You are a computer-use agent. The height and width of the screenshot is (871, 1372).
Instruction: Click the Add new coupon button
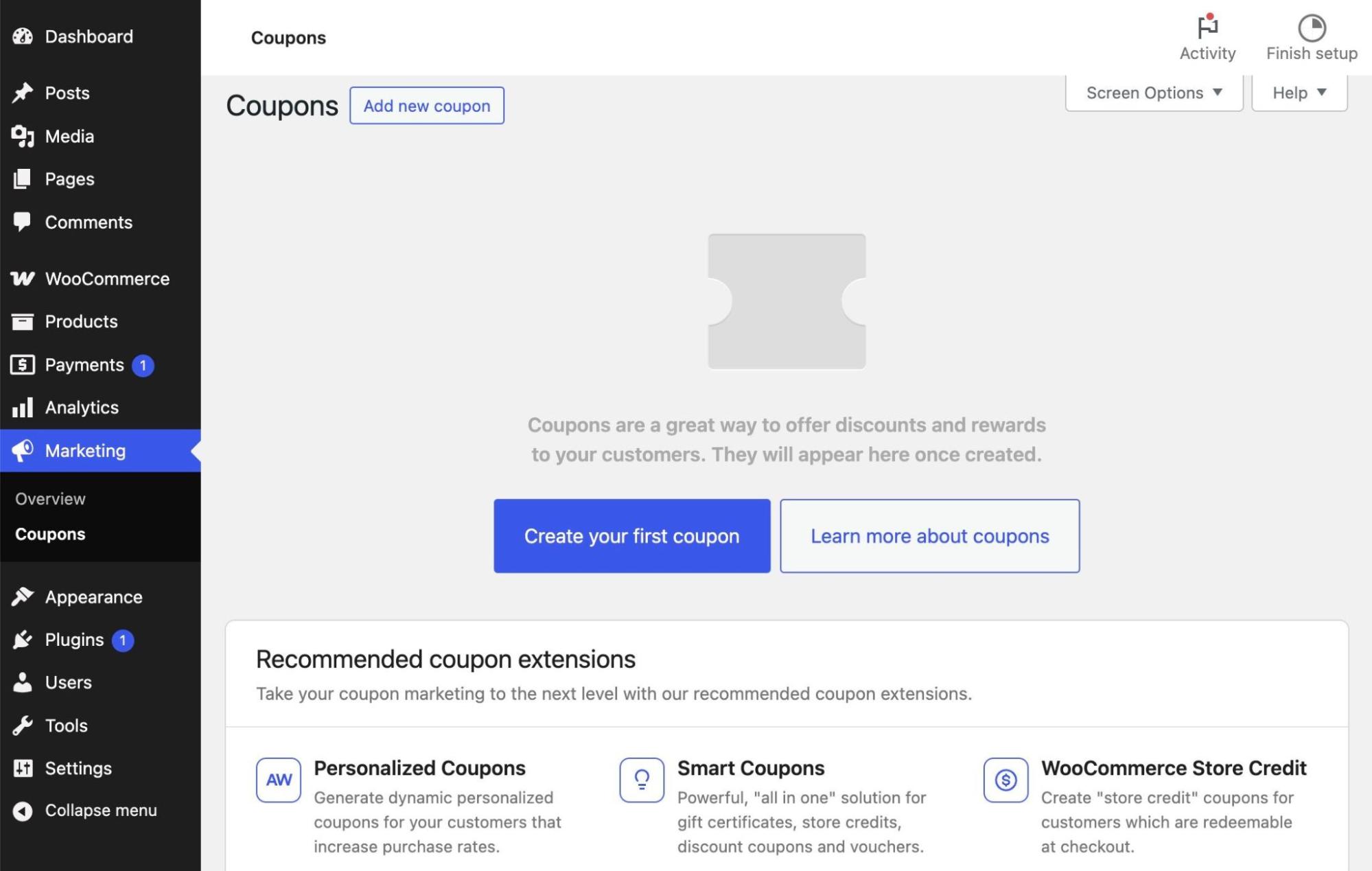click(x=427, y=106)
